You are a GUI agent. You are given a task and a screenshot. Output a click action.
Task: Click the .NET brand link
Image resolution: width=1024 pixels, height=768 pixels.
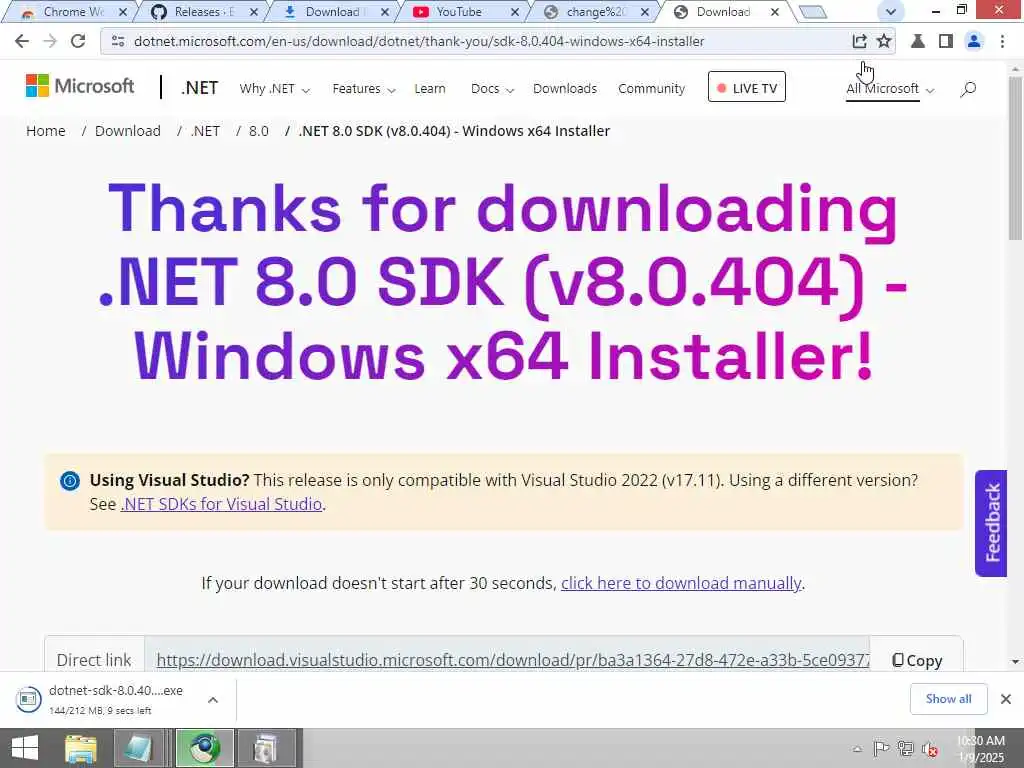(x=199, y=88)
